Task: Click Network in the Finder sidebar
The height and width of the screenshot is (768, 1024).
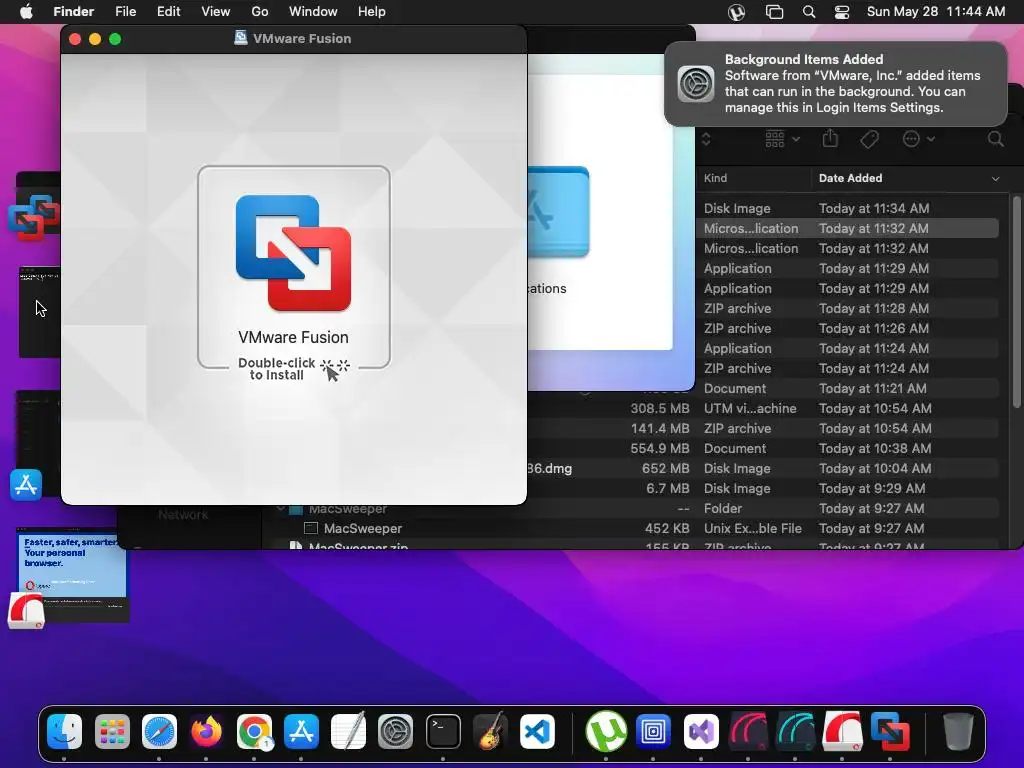Action: (183, 515)
